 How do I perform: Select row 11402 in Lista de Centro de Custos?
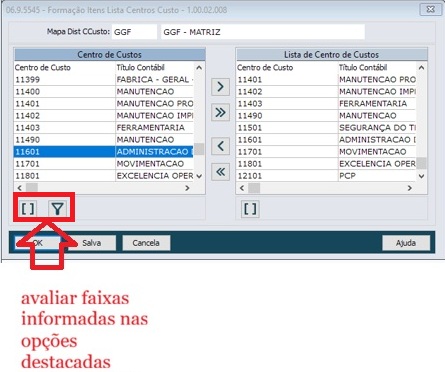326,92
